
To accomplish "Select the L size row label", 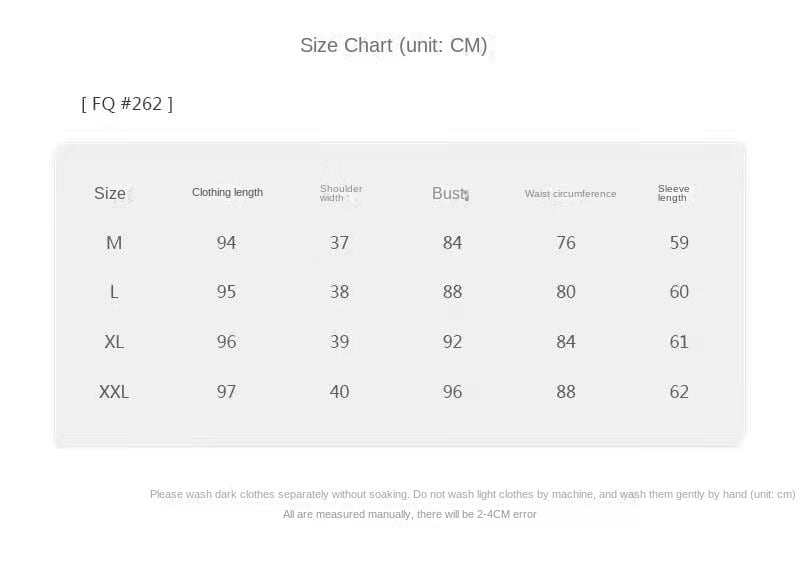I will coord(114,292).
